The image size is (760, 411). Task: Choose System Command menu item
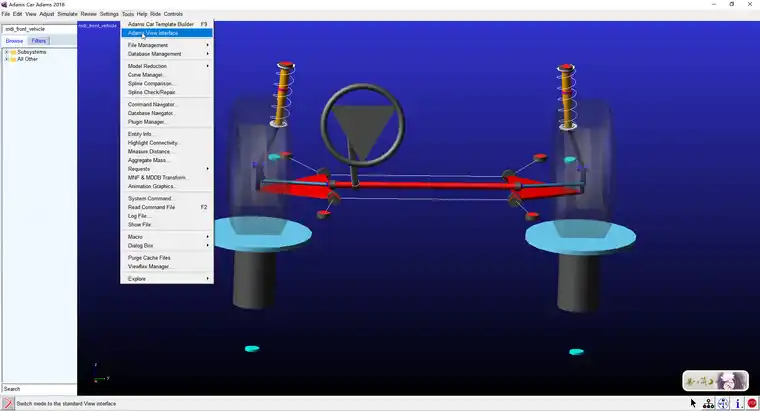[x=167, y=198]
